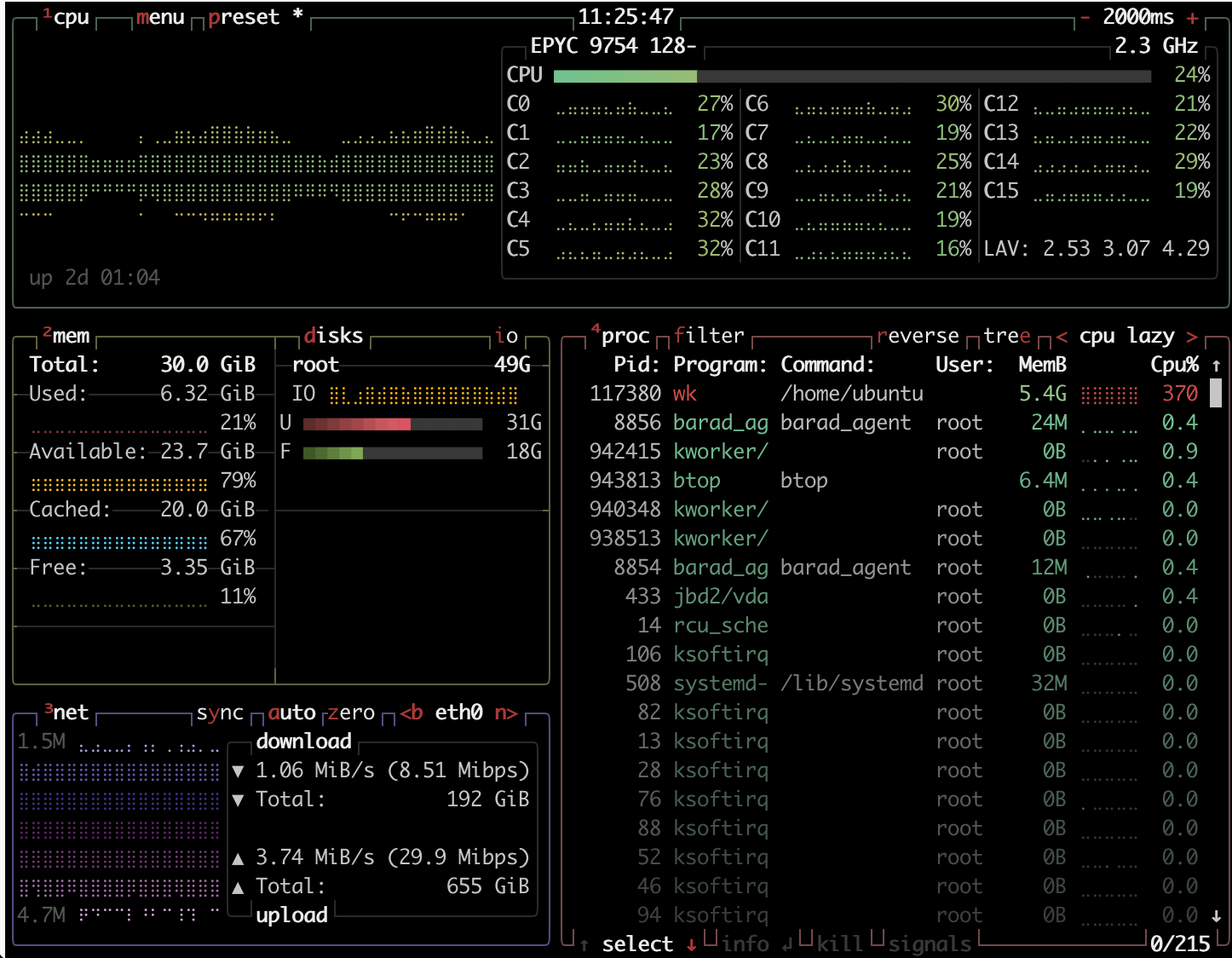Select next sort column right arrow
This screenshot has width=1232, height=958.
click(x=1192, y=337)
